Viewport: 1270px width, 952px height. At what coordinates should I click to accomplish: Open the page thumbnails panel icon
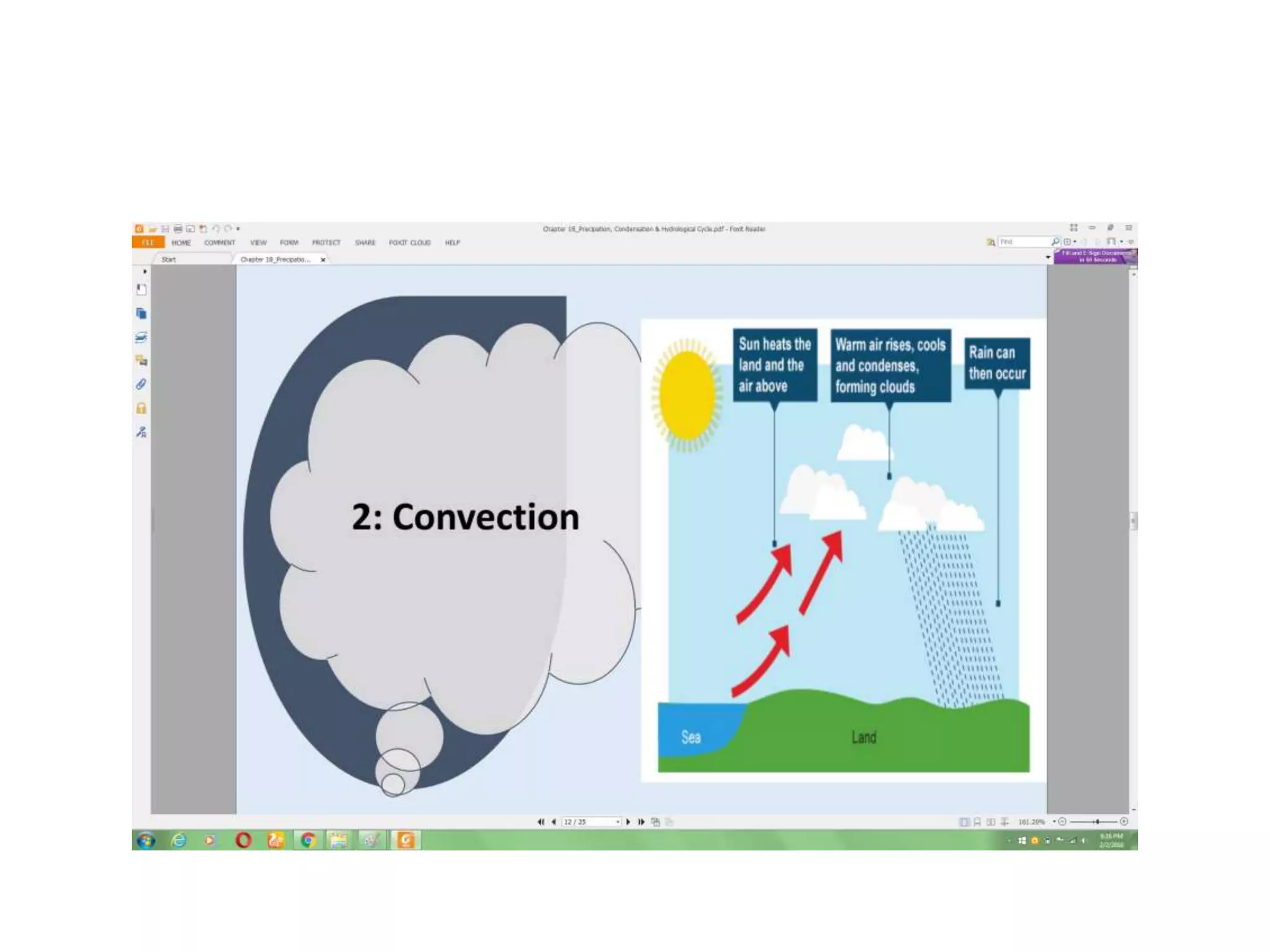(x=141, y=314)
